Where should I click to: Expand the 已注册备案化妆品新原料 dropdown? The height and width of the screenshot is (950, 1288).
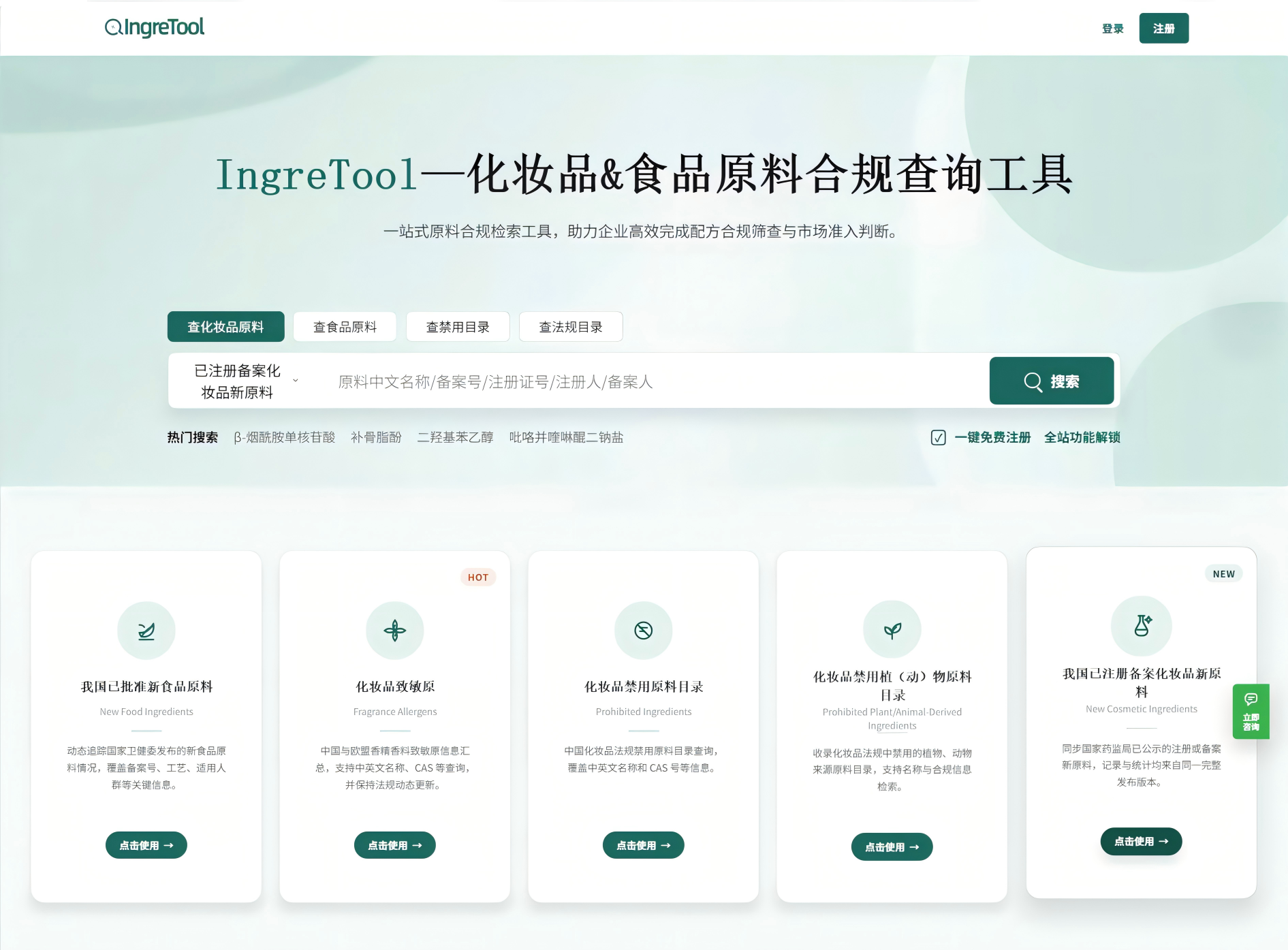point(245,381)
